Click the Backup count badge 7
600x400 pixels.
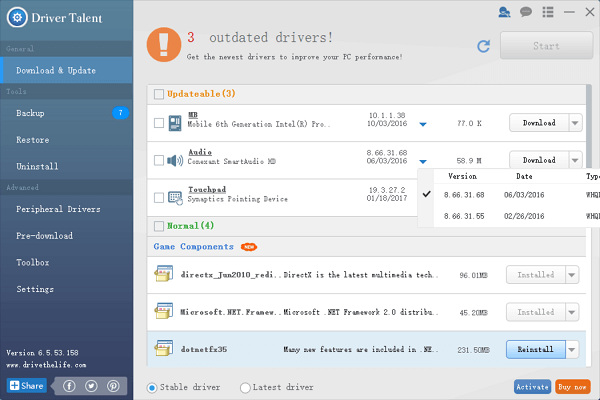(x=121, y=113)
